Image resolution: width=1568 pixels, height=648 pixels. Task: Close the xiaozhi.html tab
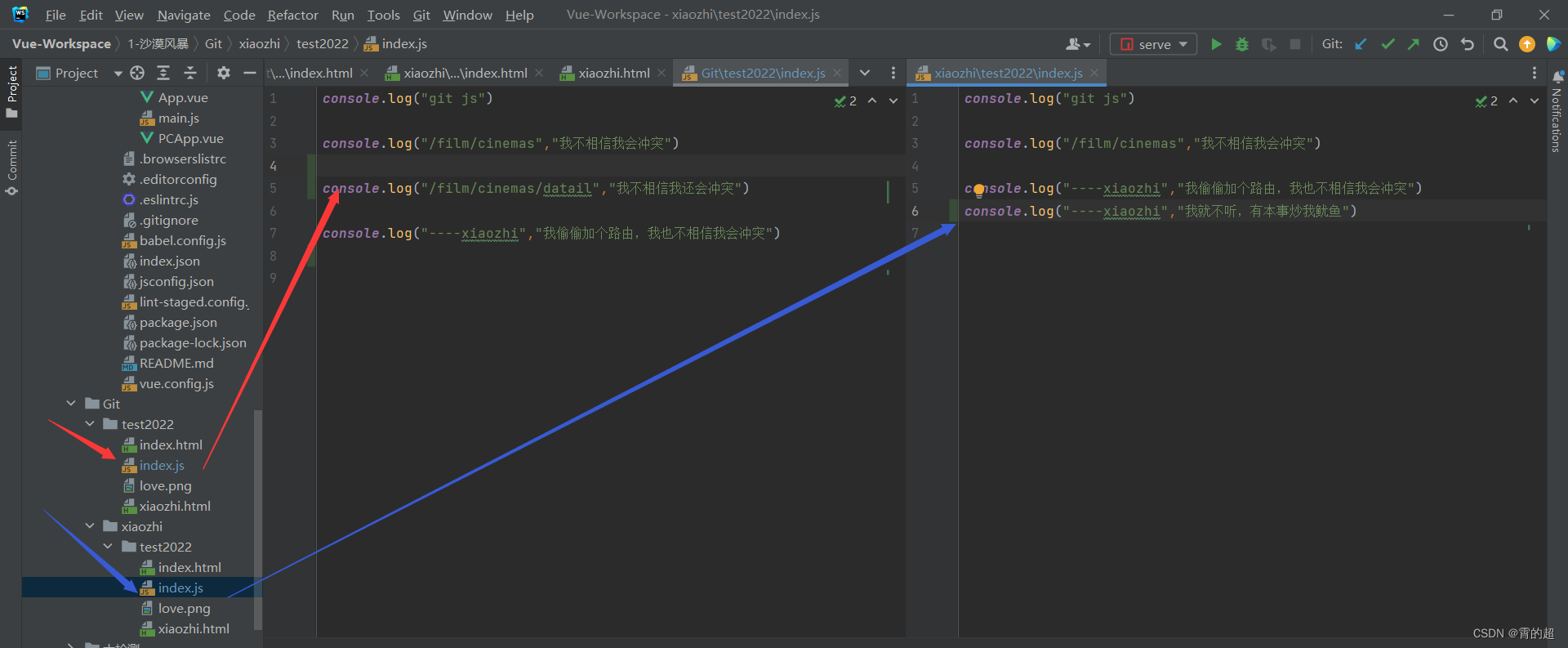pos(661,73)
